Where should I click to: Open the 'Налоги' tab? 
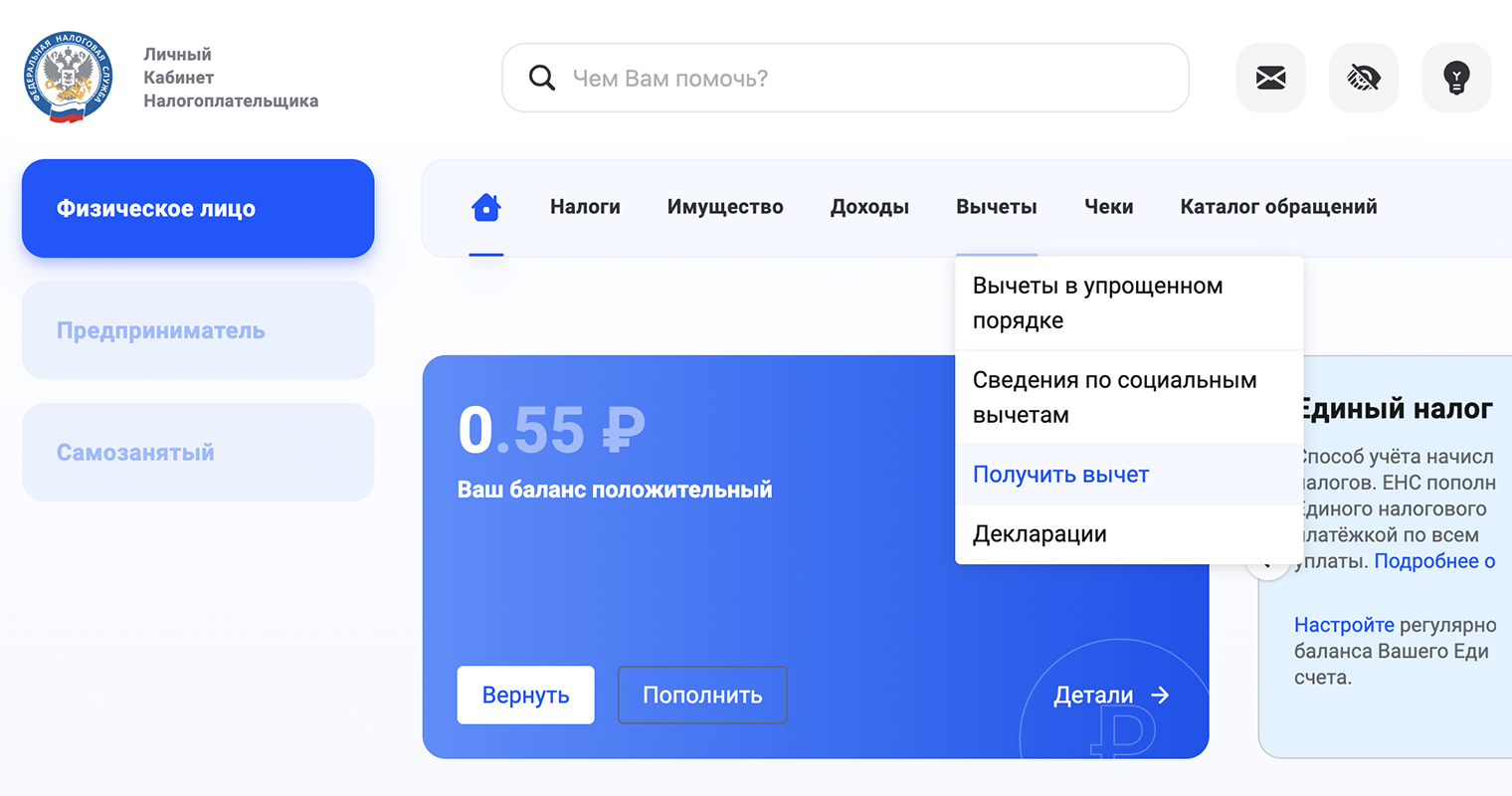coord(585,207)
